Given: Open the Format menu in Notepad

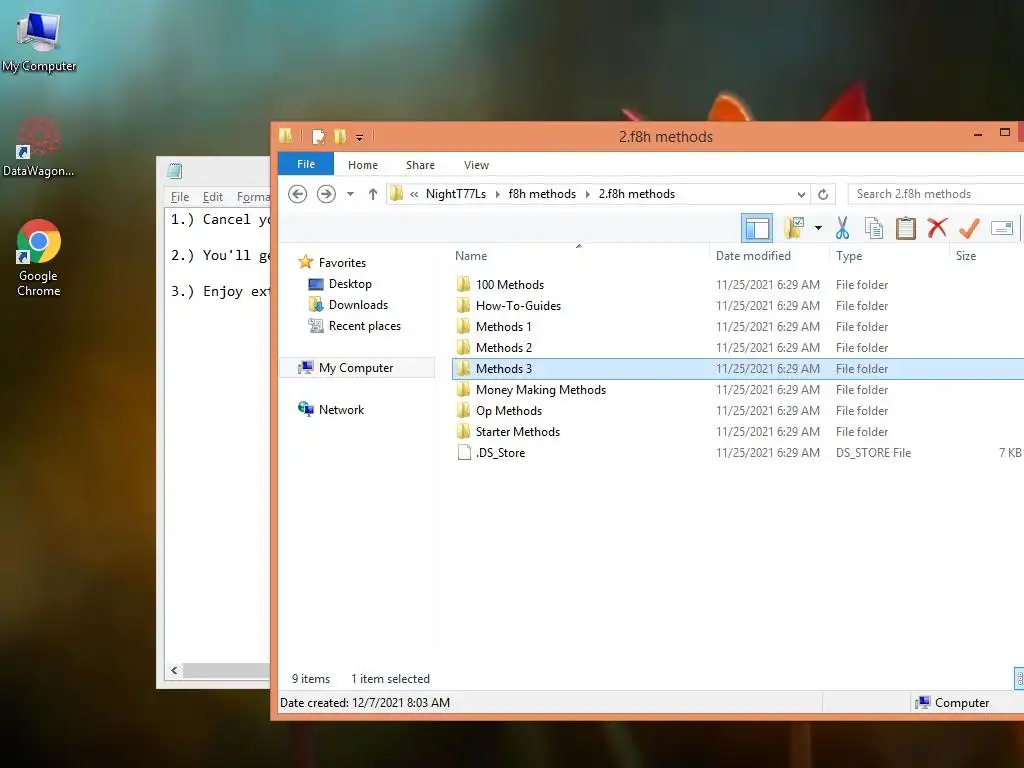Looking at the screenshot, I should pyautogui.click(x=252, y=197).
